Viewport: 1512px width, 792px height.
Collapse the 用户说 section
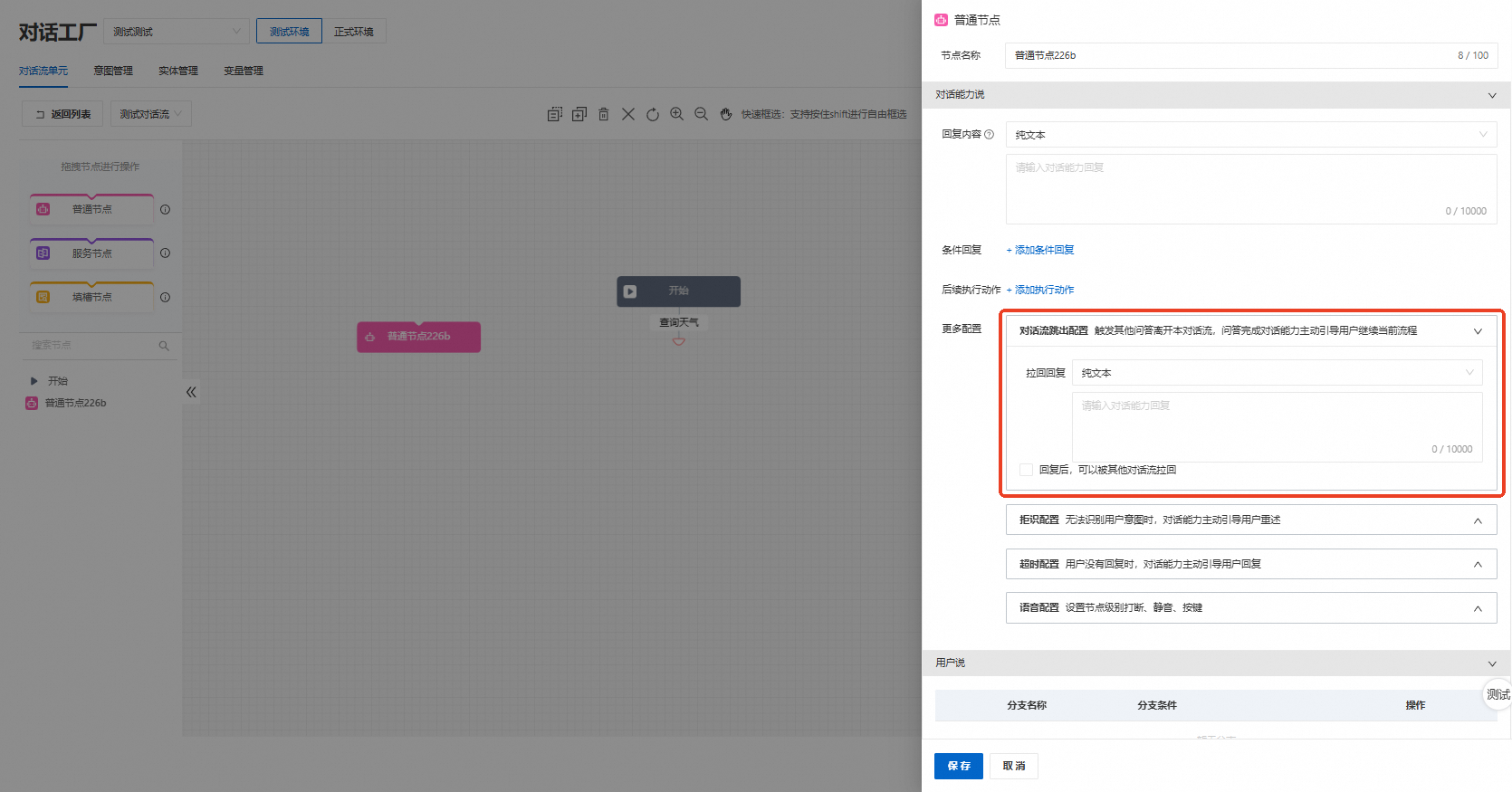1492,663
